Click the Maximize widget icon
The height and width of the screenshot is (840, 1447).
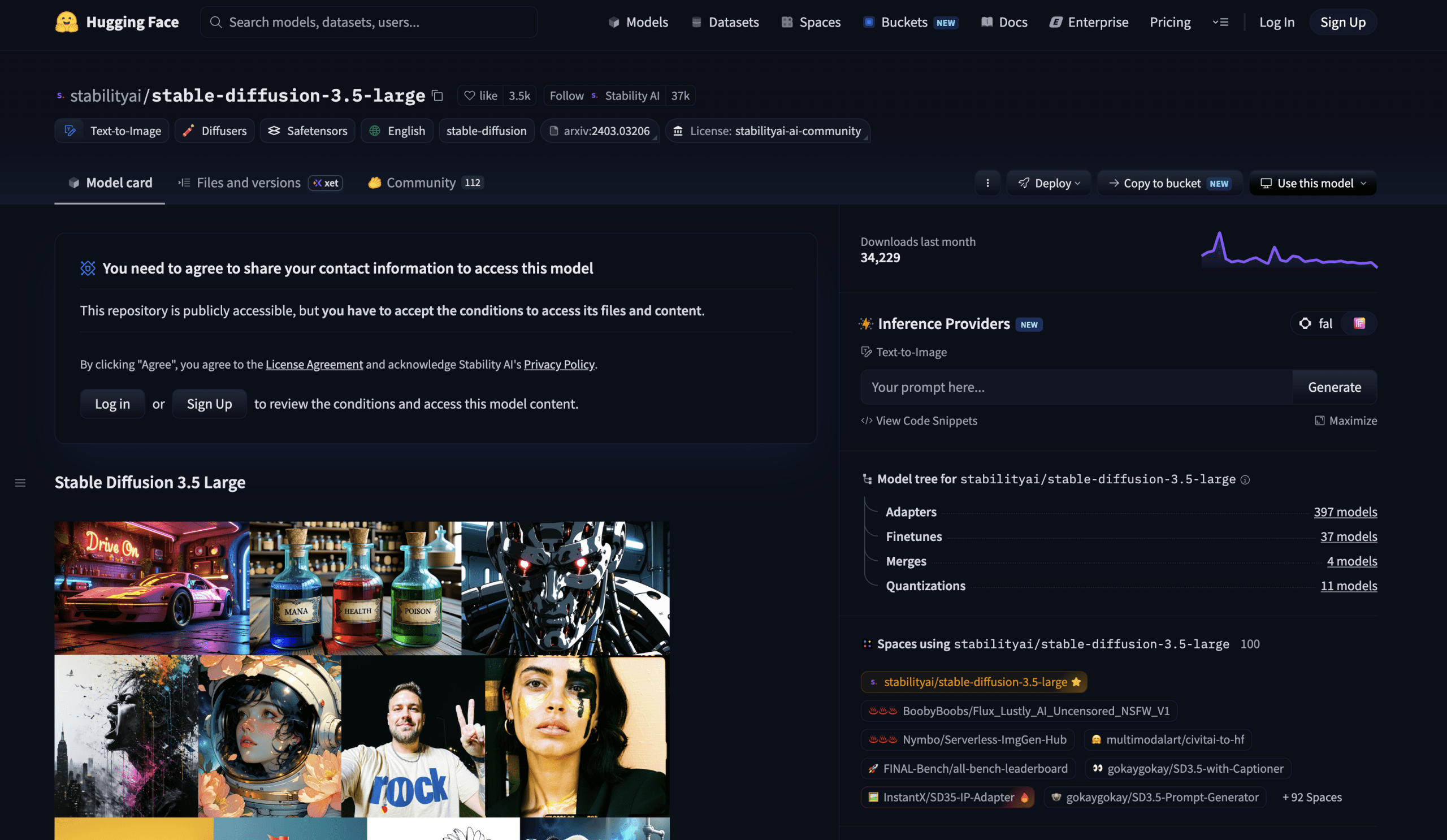[1319, 421]
